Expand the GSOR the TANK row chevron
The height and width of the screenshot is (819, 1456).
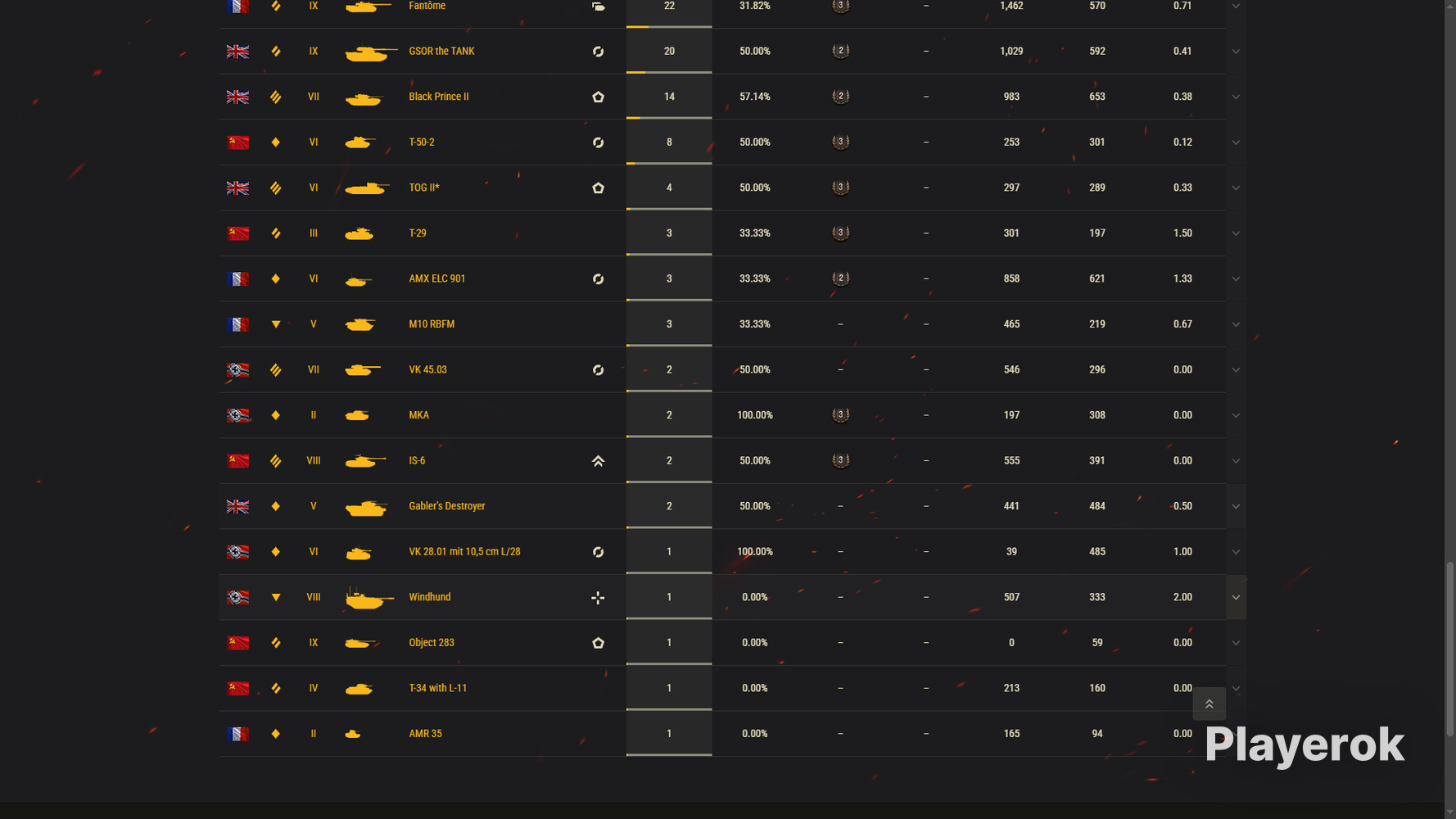pyautogui.click(x=1236, y=51)
